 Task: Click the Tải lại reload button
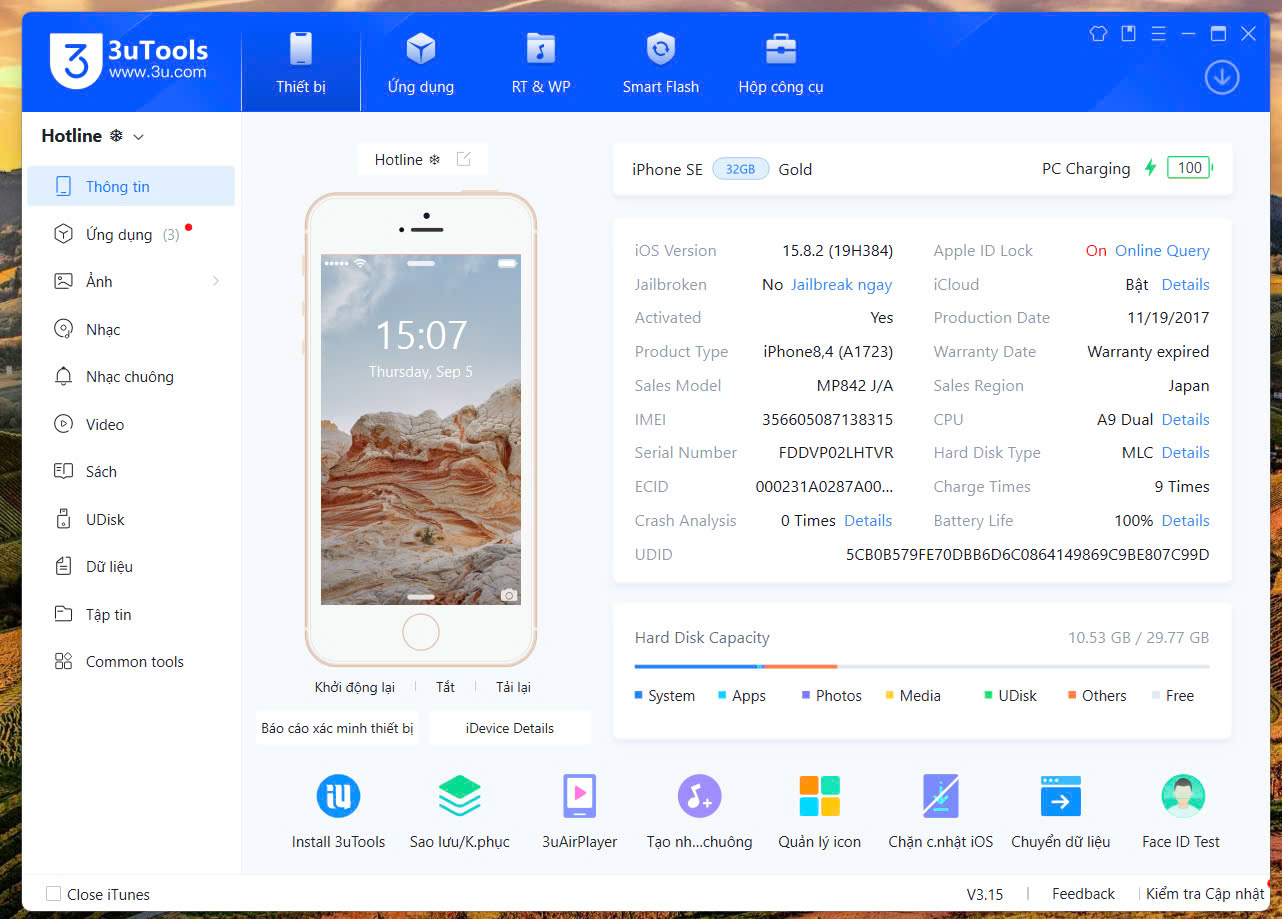tap(513, 687)
